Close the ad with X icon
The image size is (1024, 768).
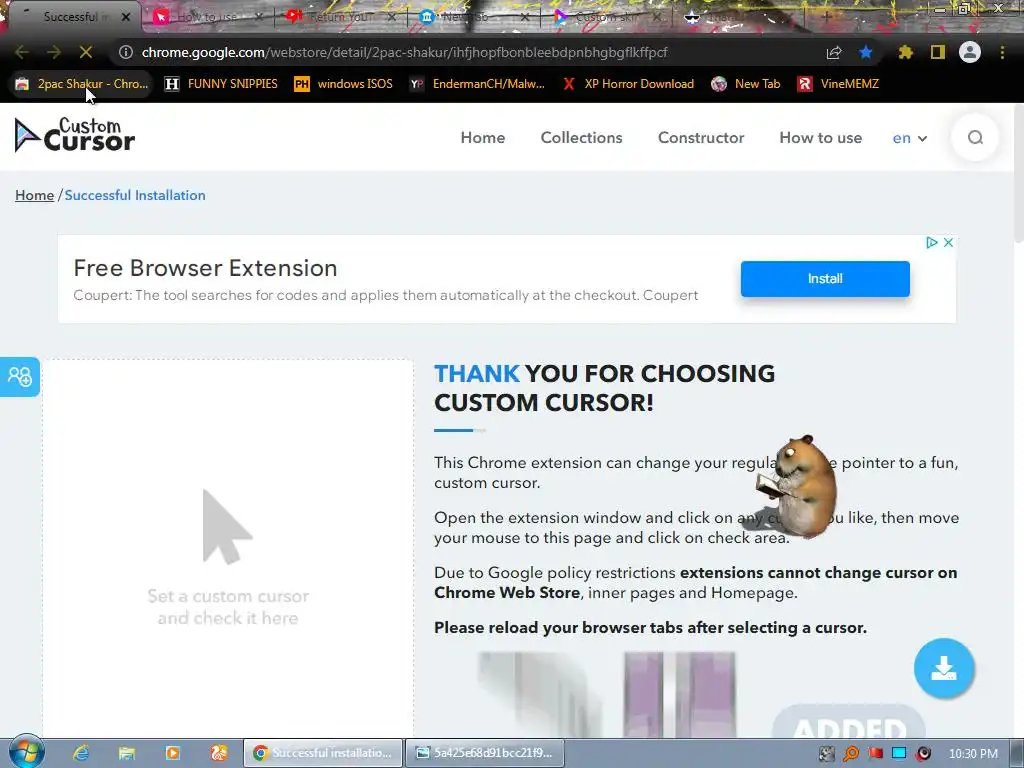pyautogui.click(x=948, y=242)
